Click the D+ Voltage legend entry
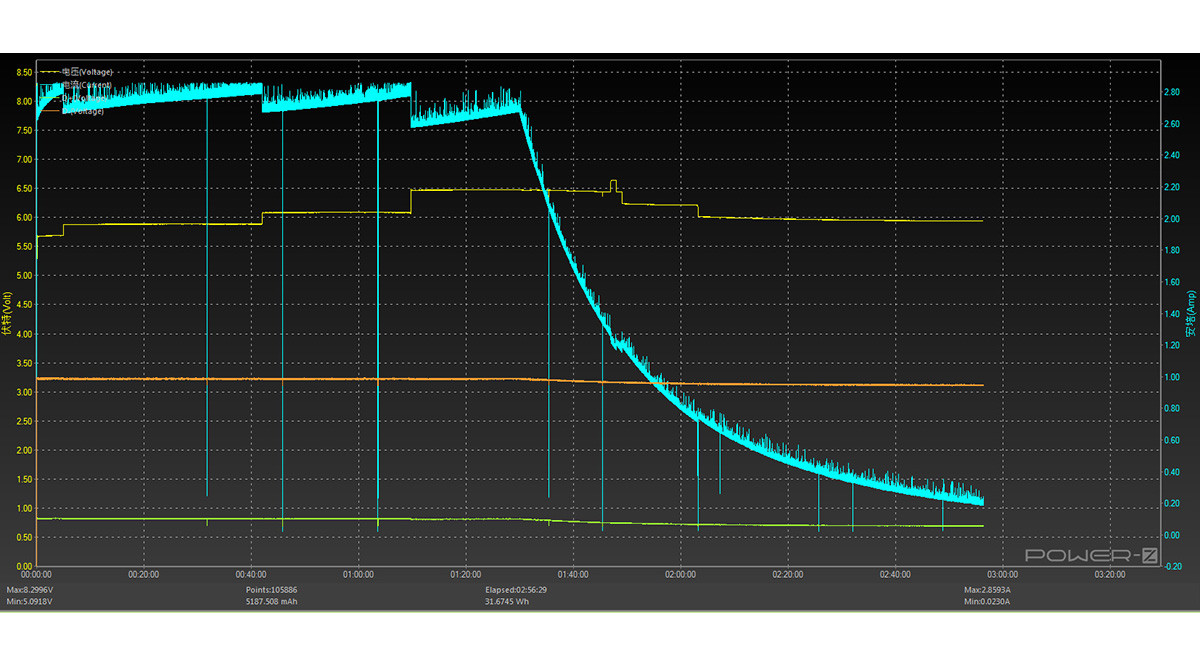This screenshot has height=667, width=1200. pos(84,98)
